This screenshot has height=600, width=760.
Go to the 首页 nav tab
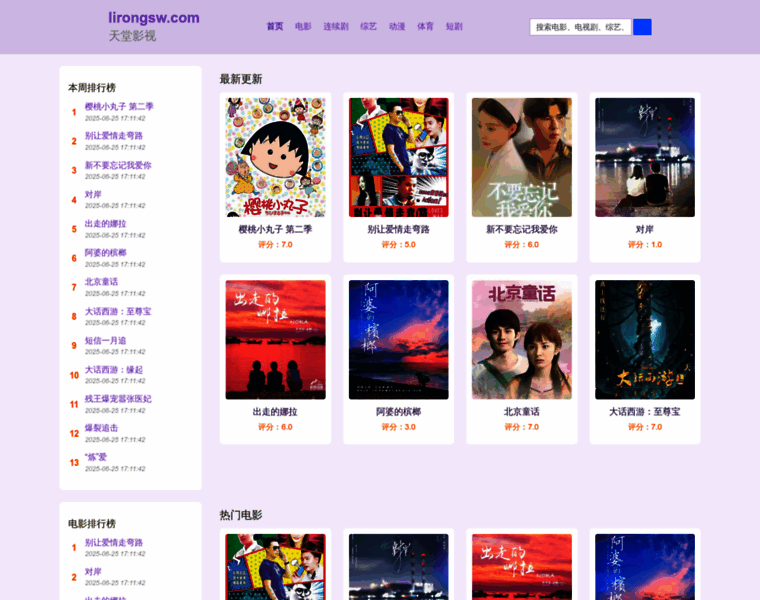(x=275, y=27)
